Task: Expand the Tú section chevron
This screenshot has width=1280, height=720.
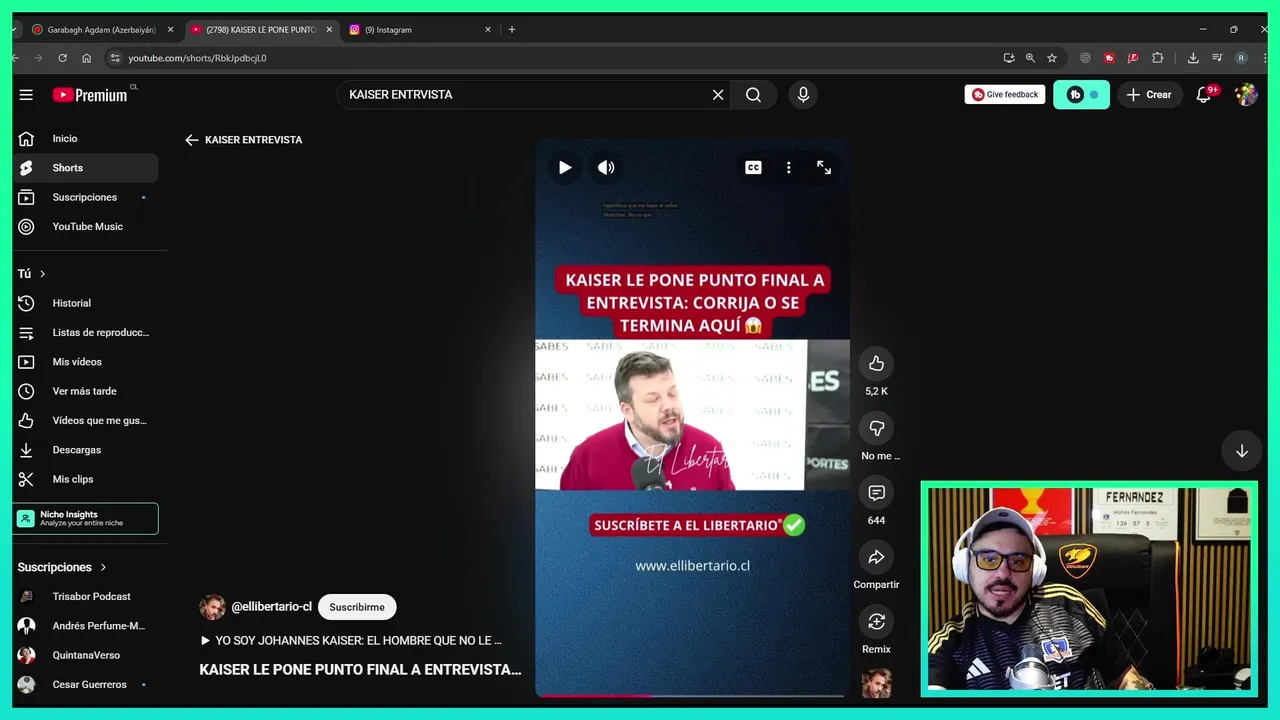Action: click(42, 274)
